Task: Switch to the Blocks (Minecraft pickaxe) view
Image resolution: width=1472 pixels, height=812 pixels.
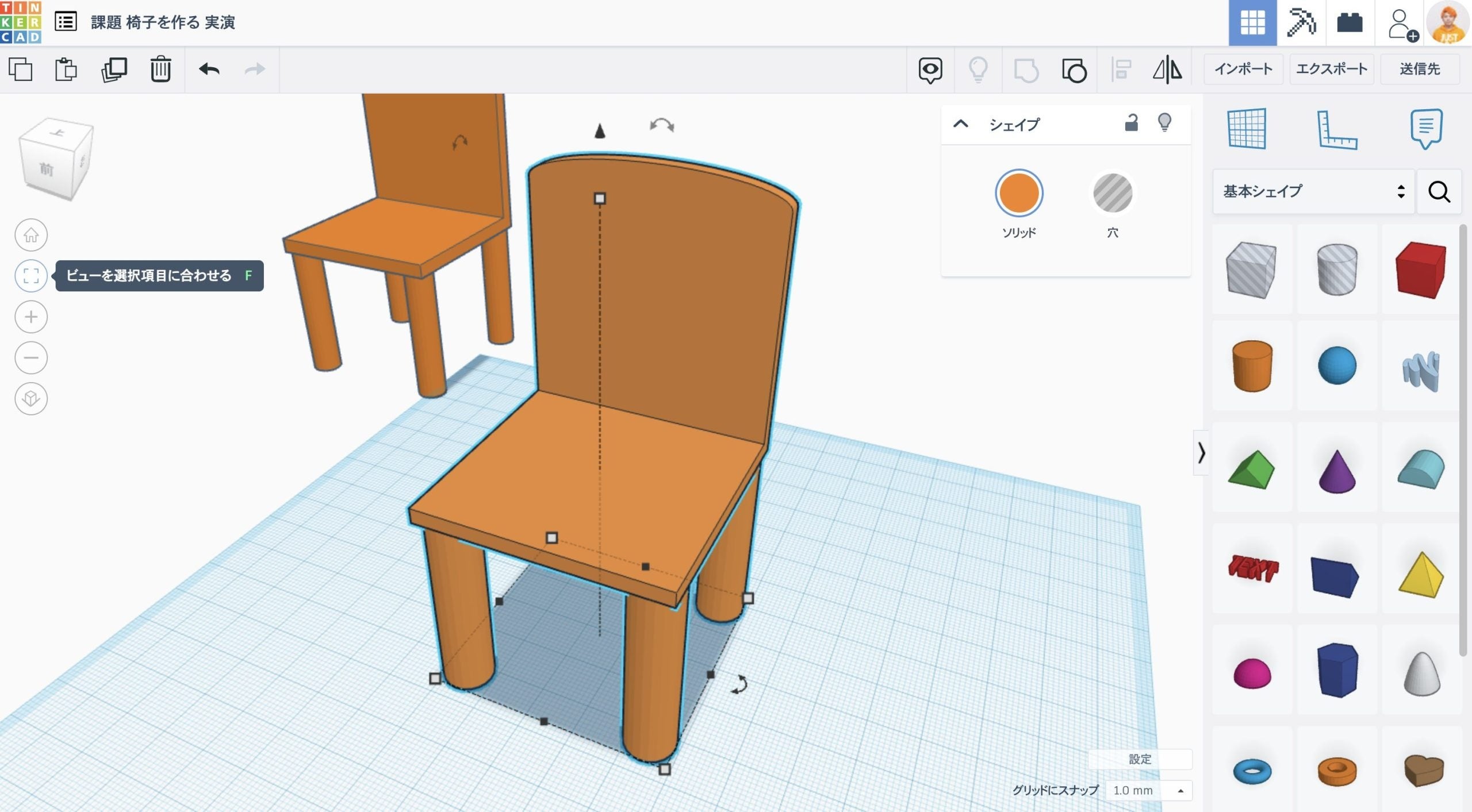Action: coord(1301,23)
